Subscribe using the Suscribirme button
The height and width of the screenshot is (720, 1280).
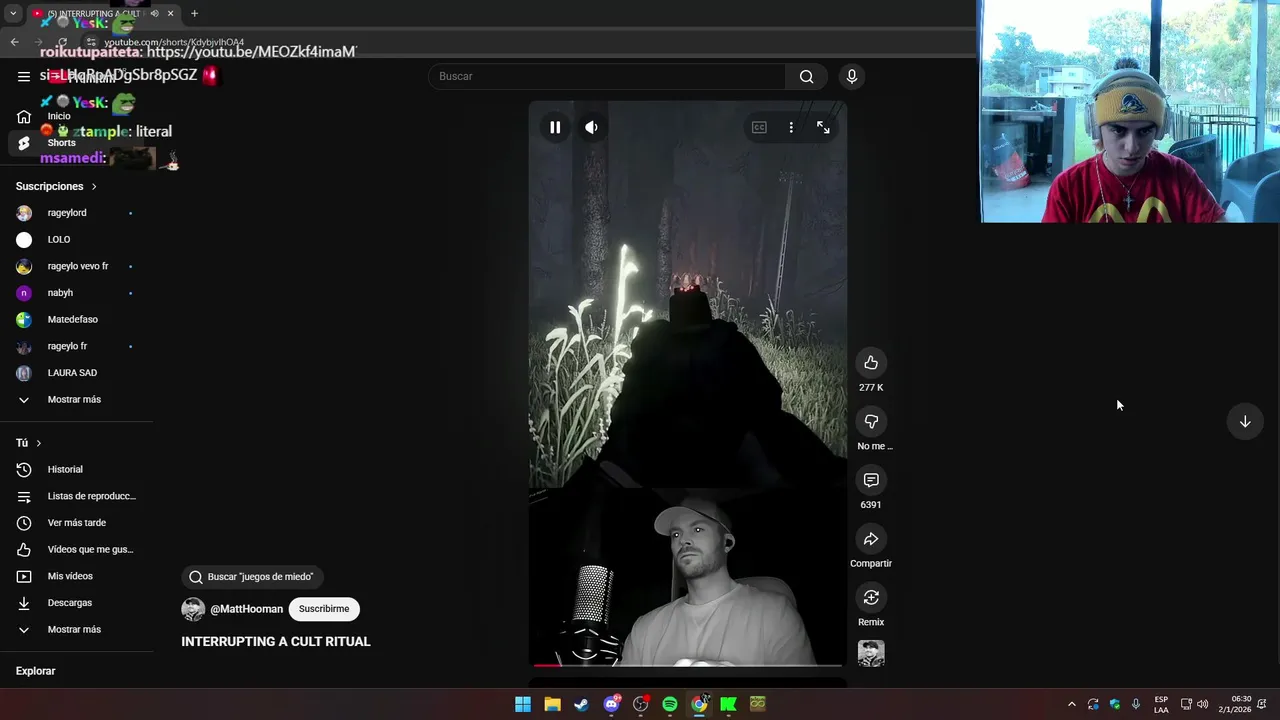click(324, 609)
